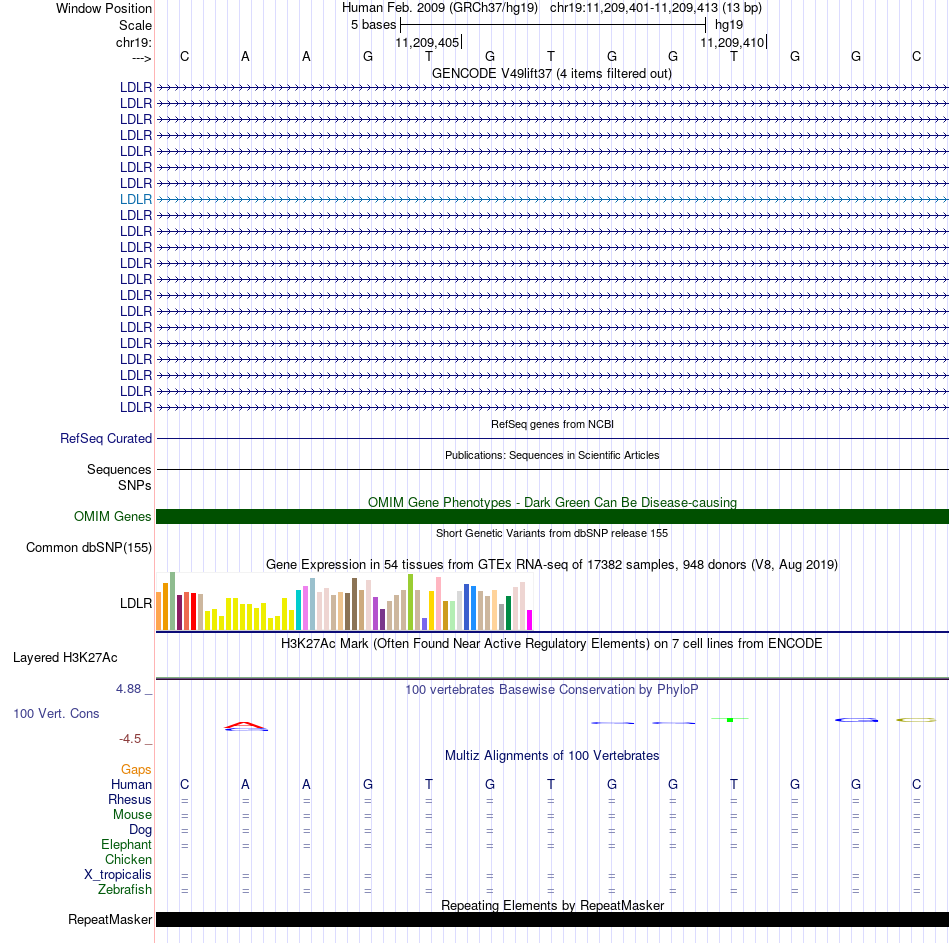Viewport: 950px width, 943px height.
Task: Open the H3K27Ac Mark ENCODE track title
Action: (551, 644)
